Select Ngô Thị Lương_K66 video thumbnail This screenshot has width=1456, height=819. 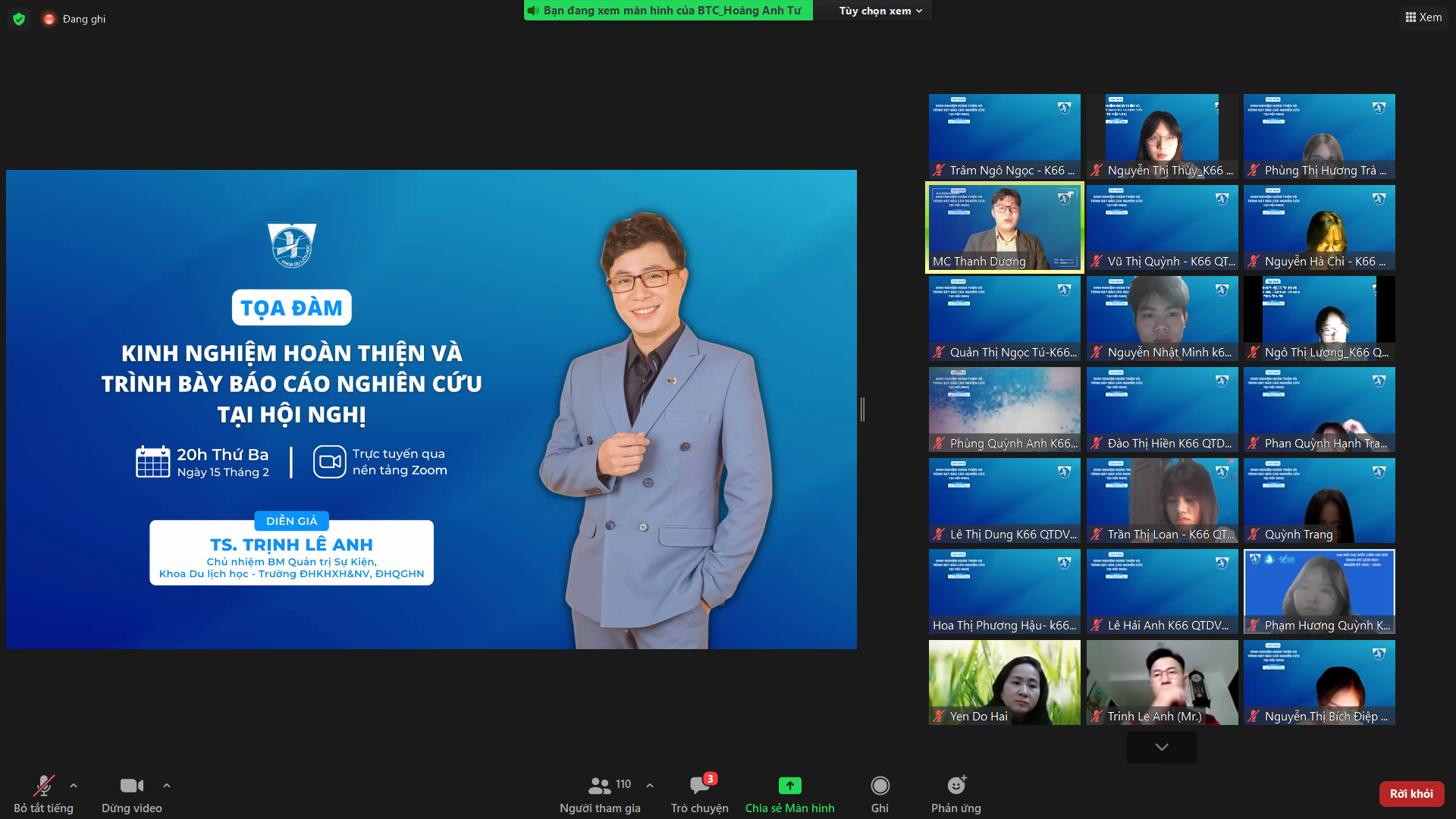[1319, 318]
